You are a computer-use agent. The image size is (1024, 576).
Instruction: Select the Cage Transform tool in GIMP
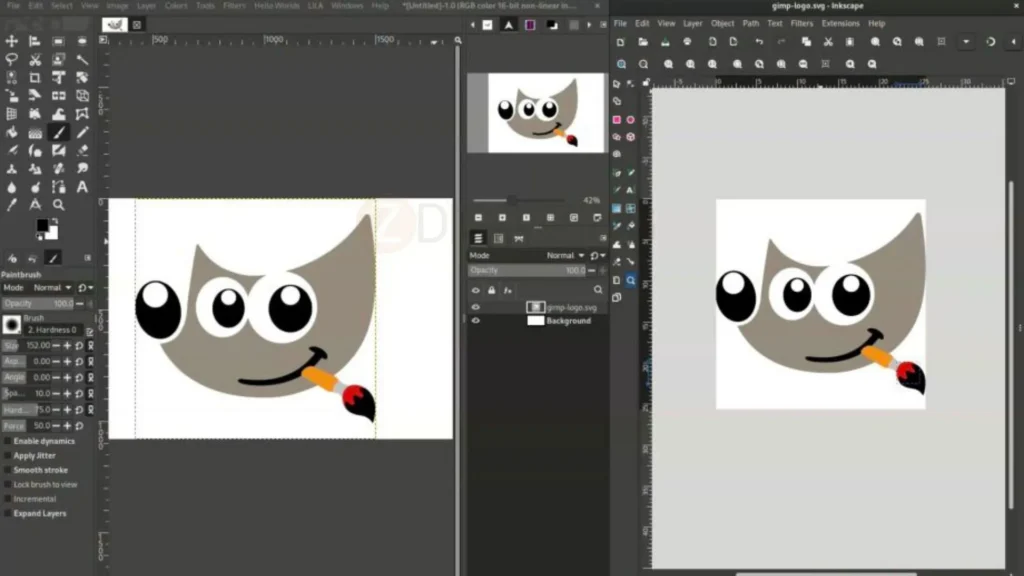tap(82, 114)
